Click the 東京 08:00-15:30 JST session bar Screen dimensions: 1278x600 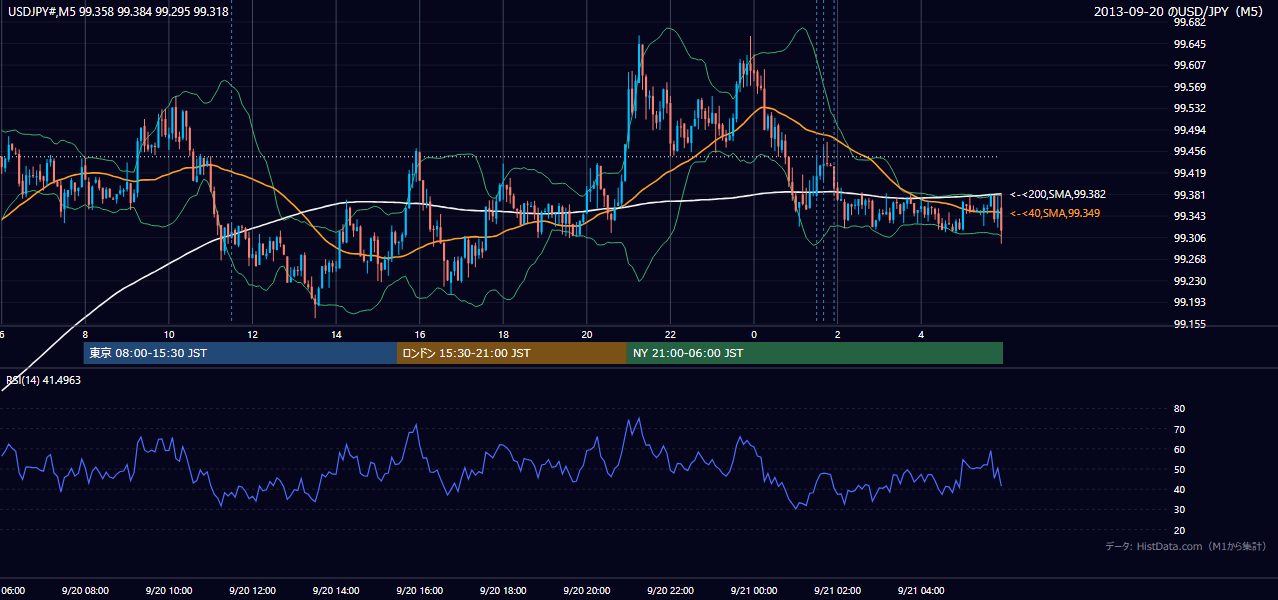[241, 353]
